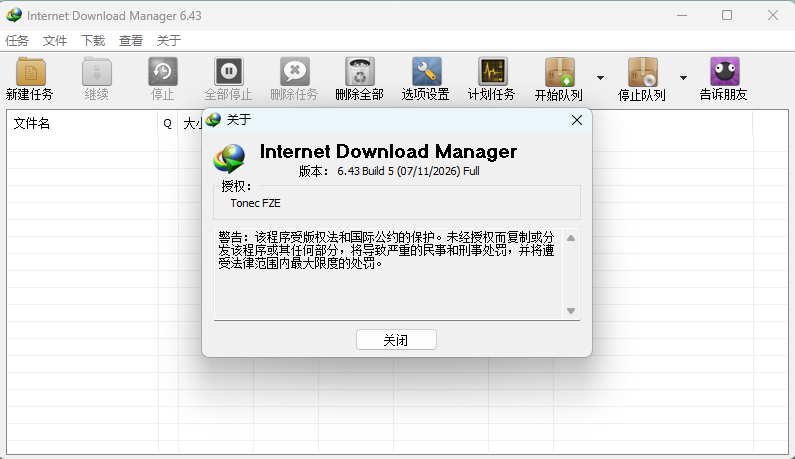Click the Tonec FZE license text
795x459 pixels.
[x=256, y=203]
